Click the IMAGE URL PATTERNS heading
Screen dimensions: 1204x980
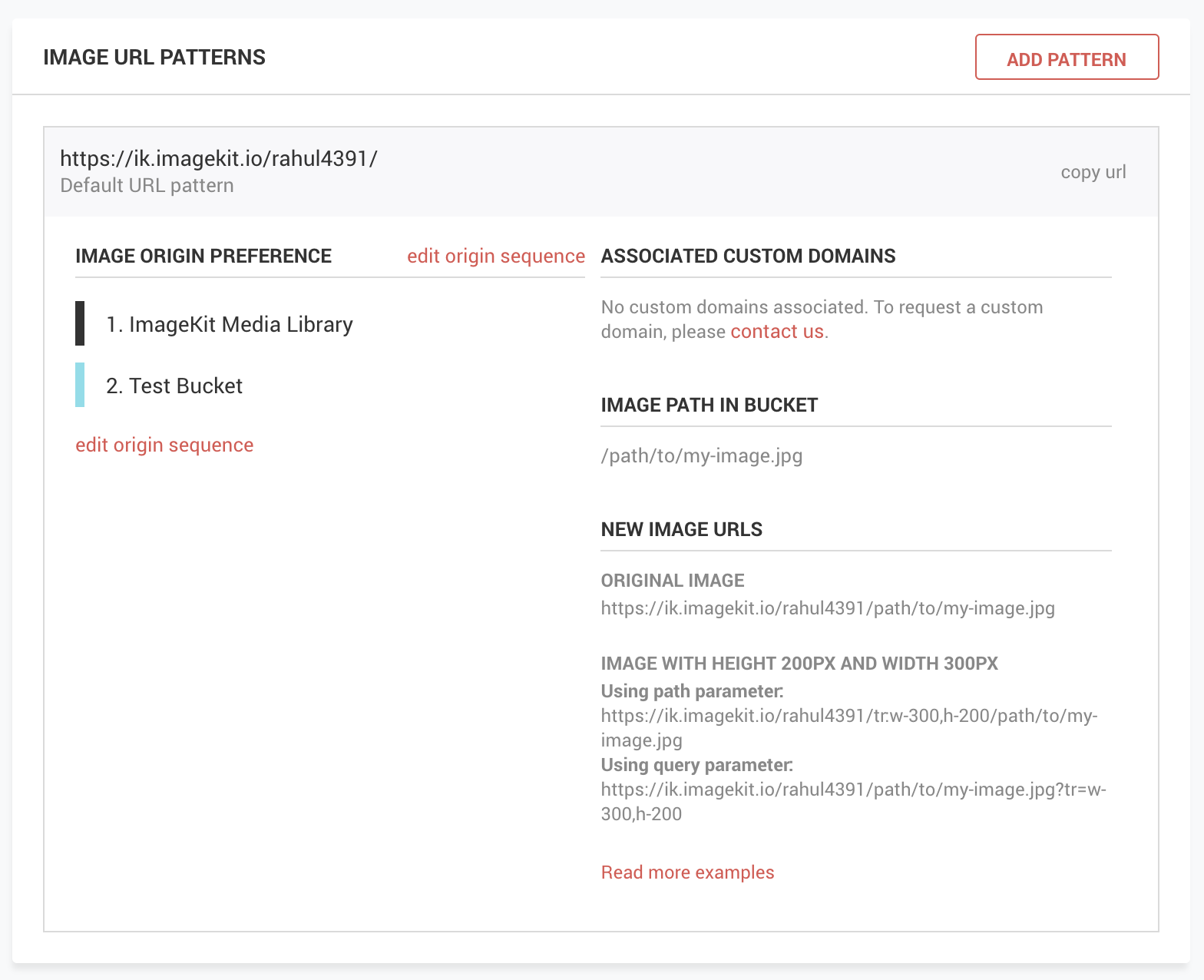(x=154, y=58)
